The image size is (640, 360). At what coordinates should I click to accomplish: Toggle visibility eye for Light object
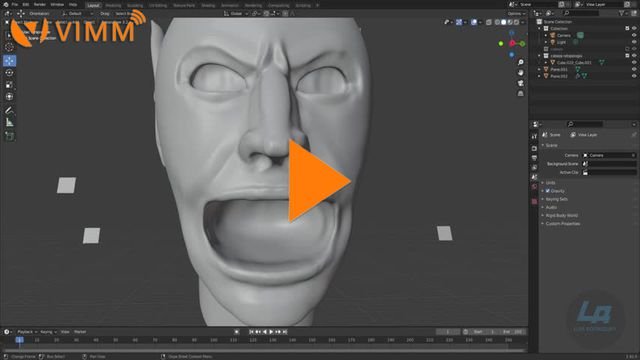coord(634,42)
